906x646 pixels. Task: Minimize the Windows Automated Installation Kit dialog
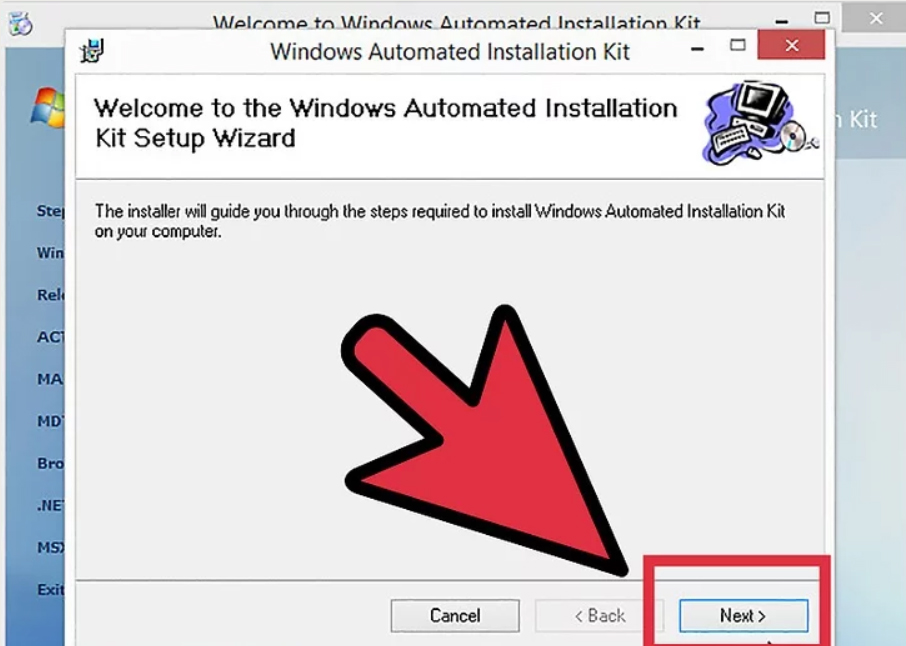pos(697,49)
